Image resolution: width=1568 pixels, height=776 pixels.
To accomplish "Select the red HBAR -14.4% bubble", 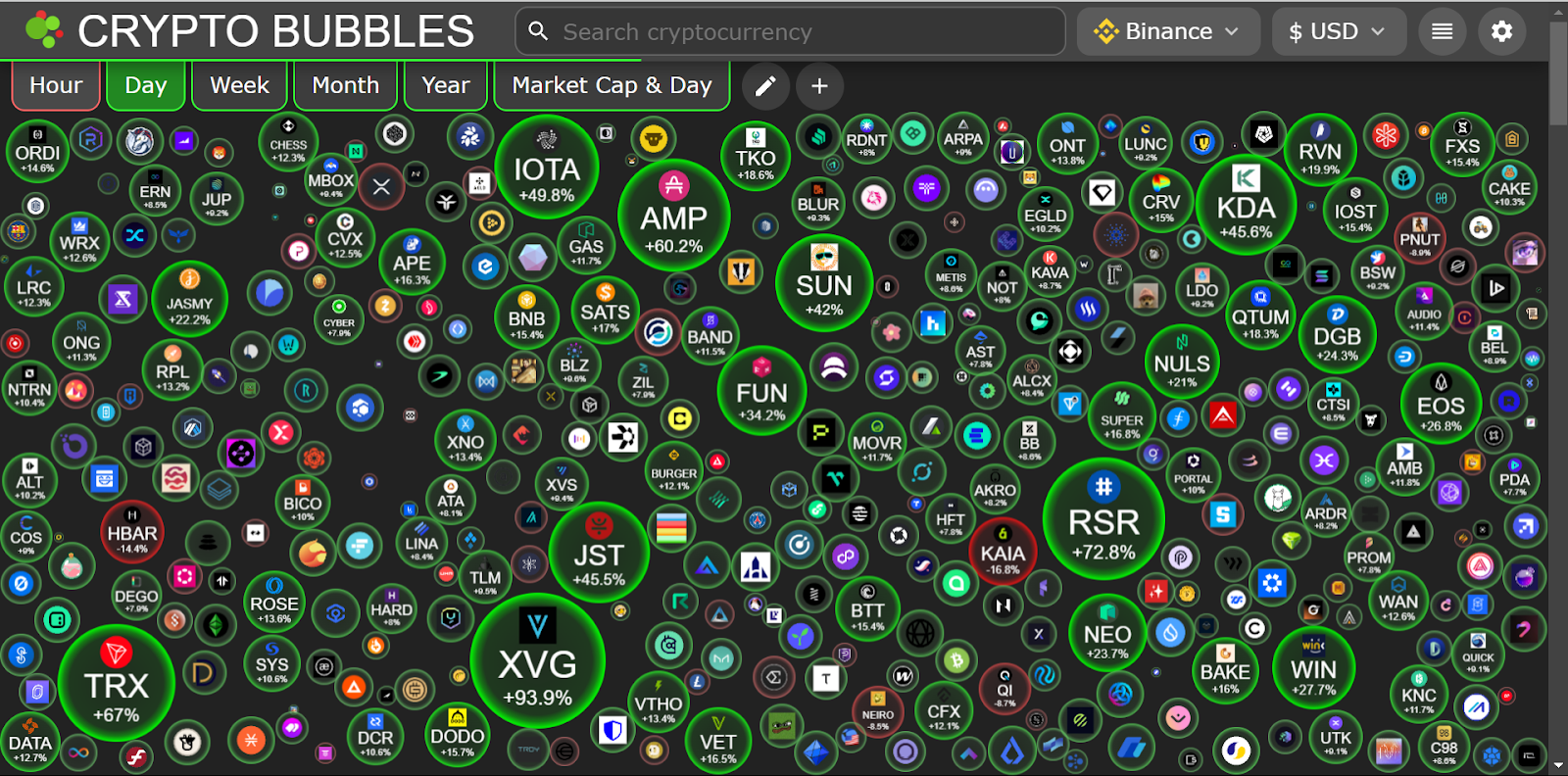I will point(132,532).
